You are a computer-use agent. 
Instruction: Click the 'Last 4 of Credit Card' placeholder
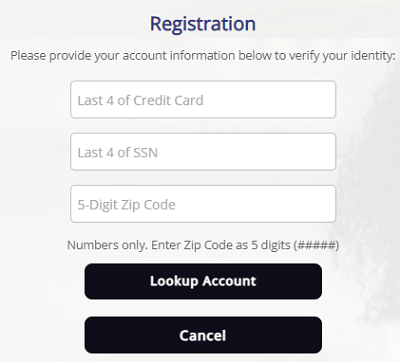(140, 100)
